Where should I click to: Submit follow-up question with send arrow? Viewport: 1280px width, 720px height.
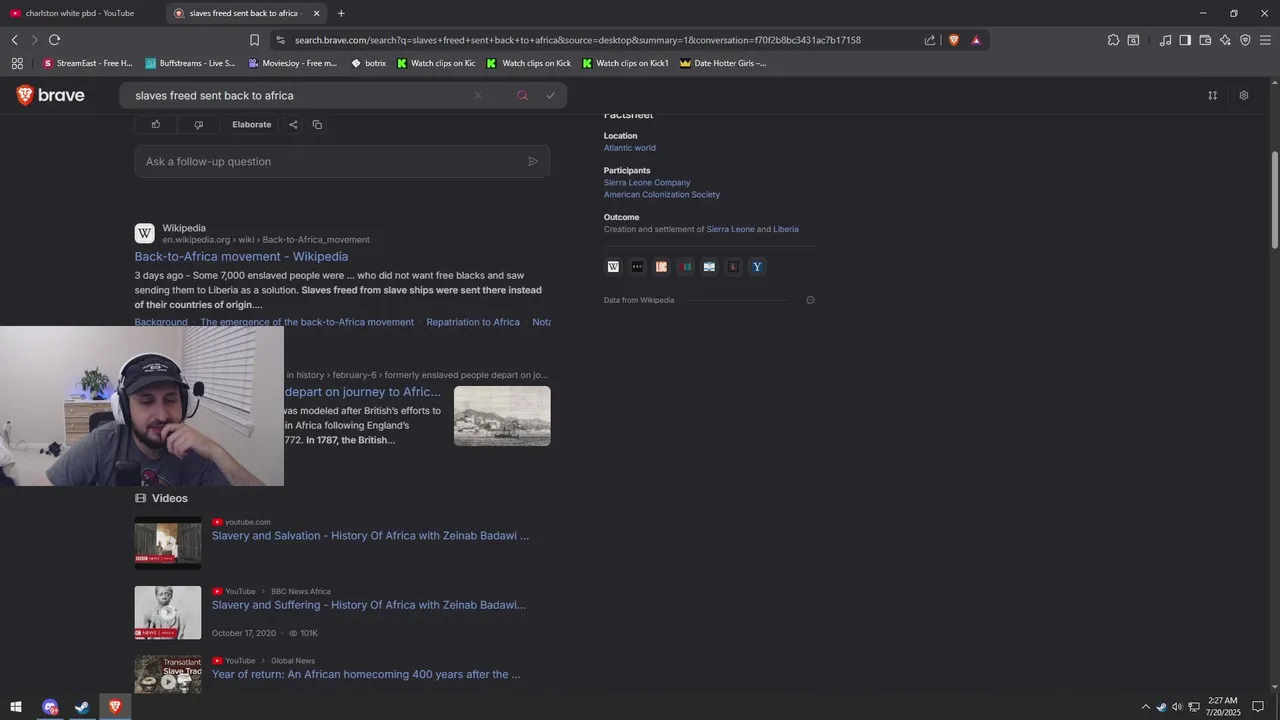tap(533, 161)
